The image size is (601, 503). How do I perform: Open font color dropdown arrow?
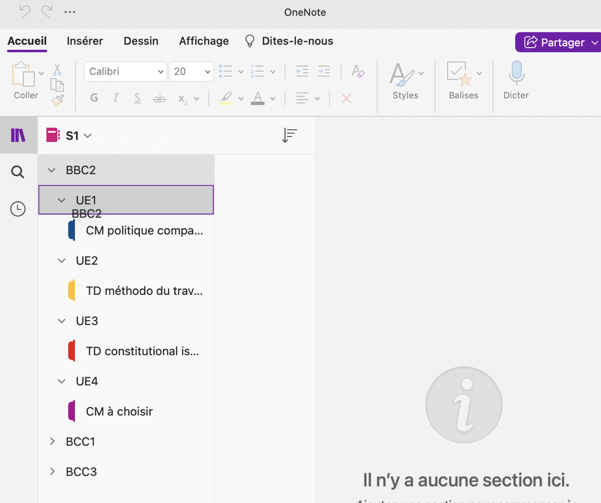tap(273, 99)
